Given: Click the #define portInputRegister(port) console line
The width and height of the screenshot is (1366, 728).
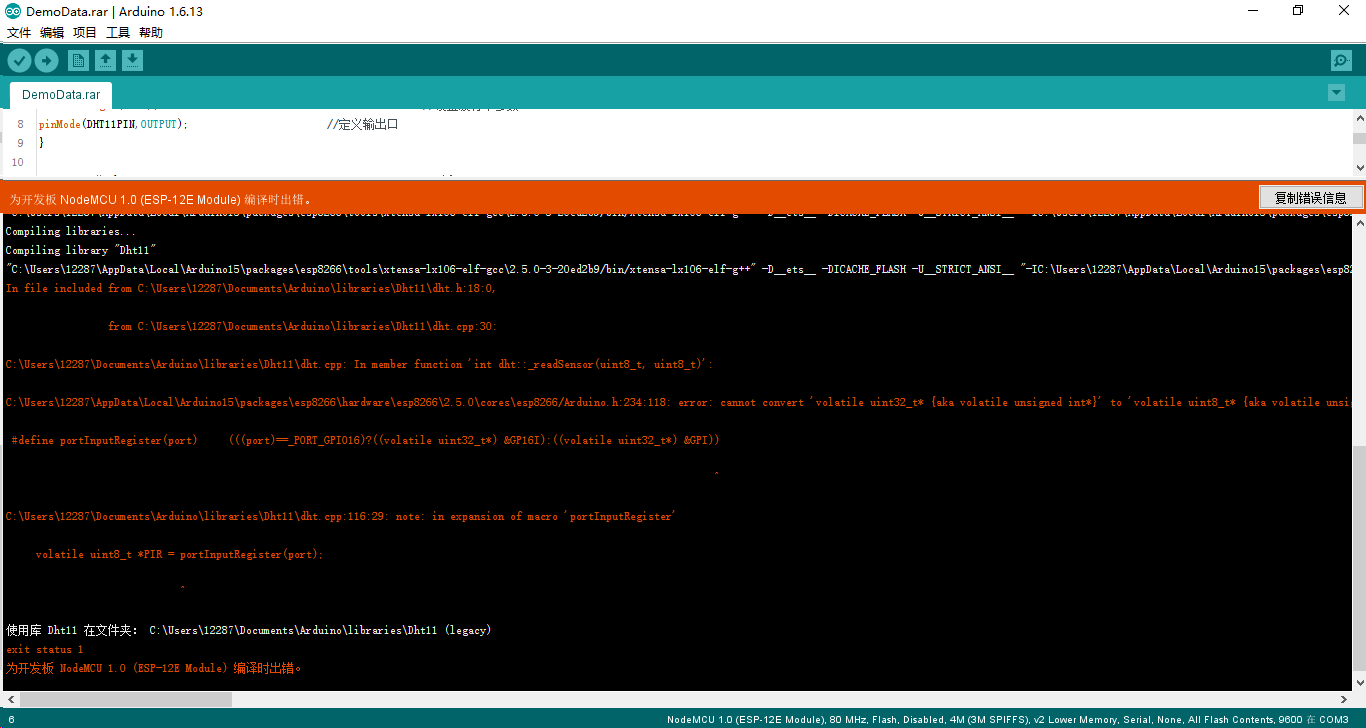Looking at the screenshot, I should click(x=366, y=441).
